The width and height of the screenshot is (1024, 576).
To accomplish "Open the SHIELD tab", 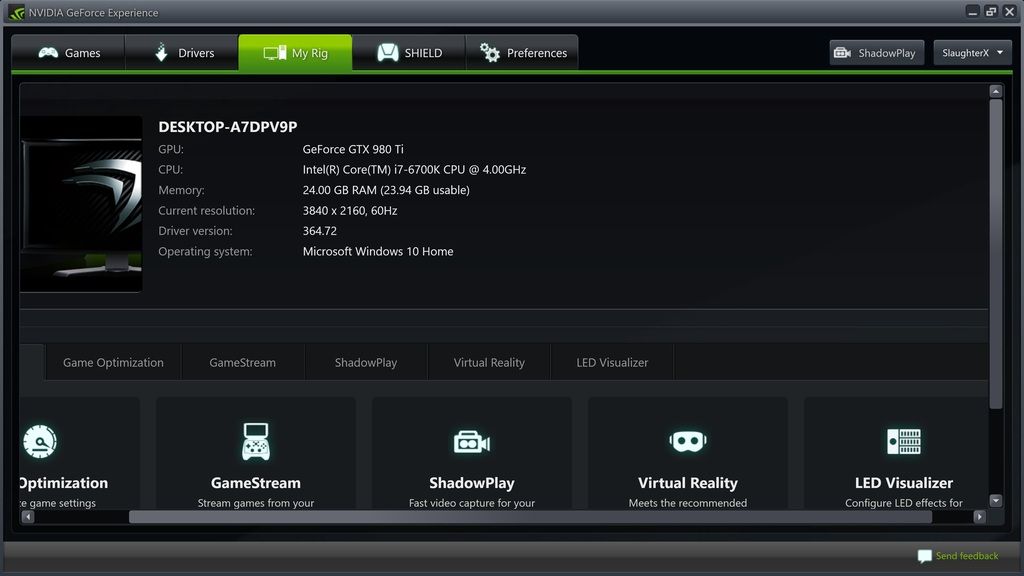I will (x=409, y=53).
